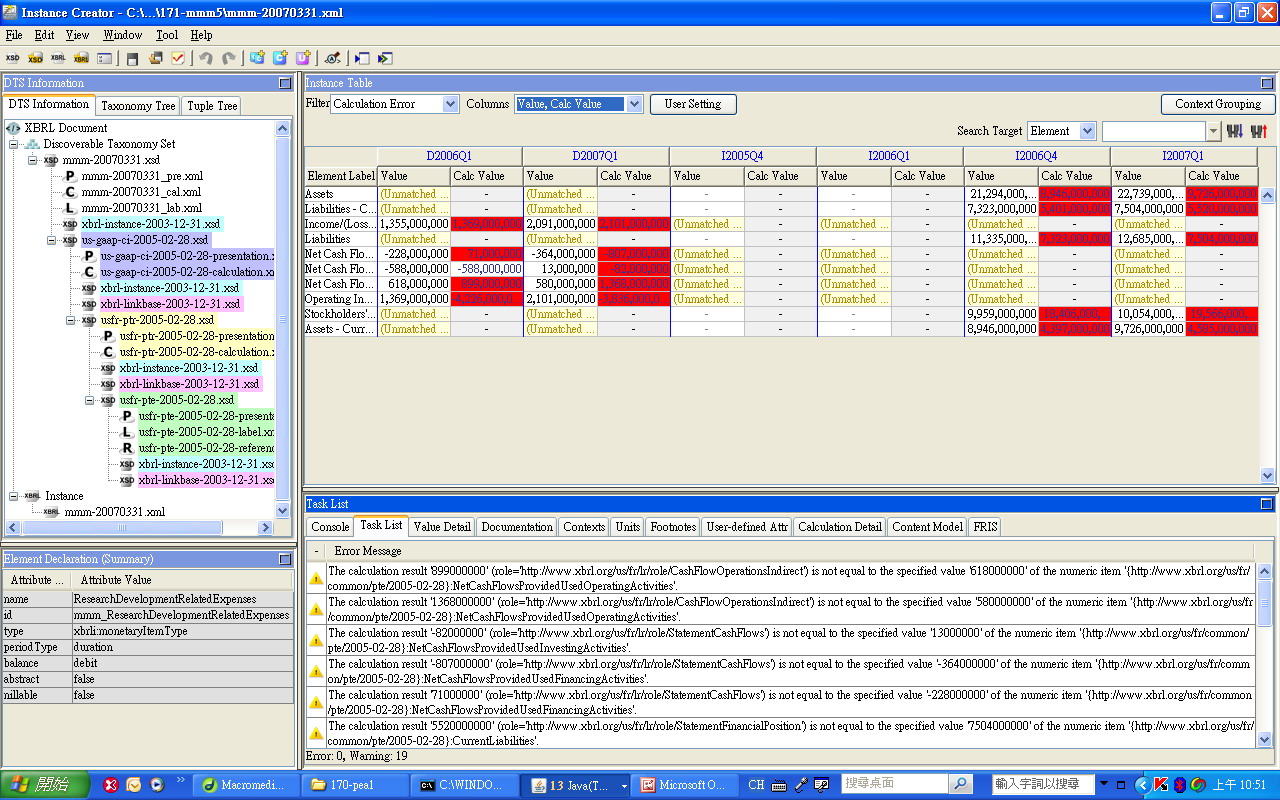Screen dimensions: 1280x800
Task: Collapse the Instance tree node
Action: click(x=15, y=496)
